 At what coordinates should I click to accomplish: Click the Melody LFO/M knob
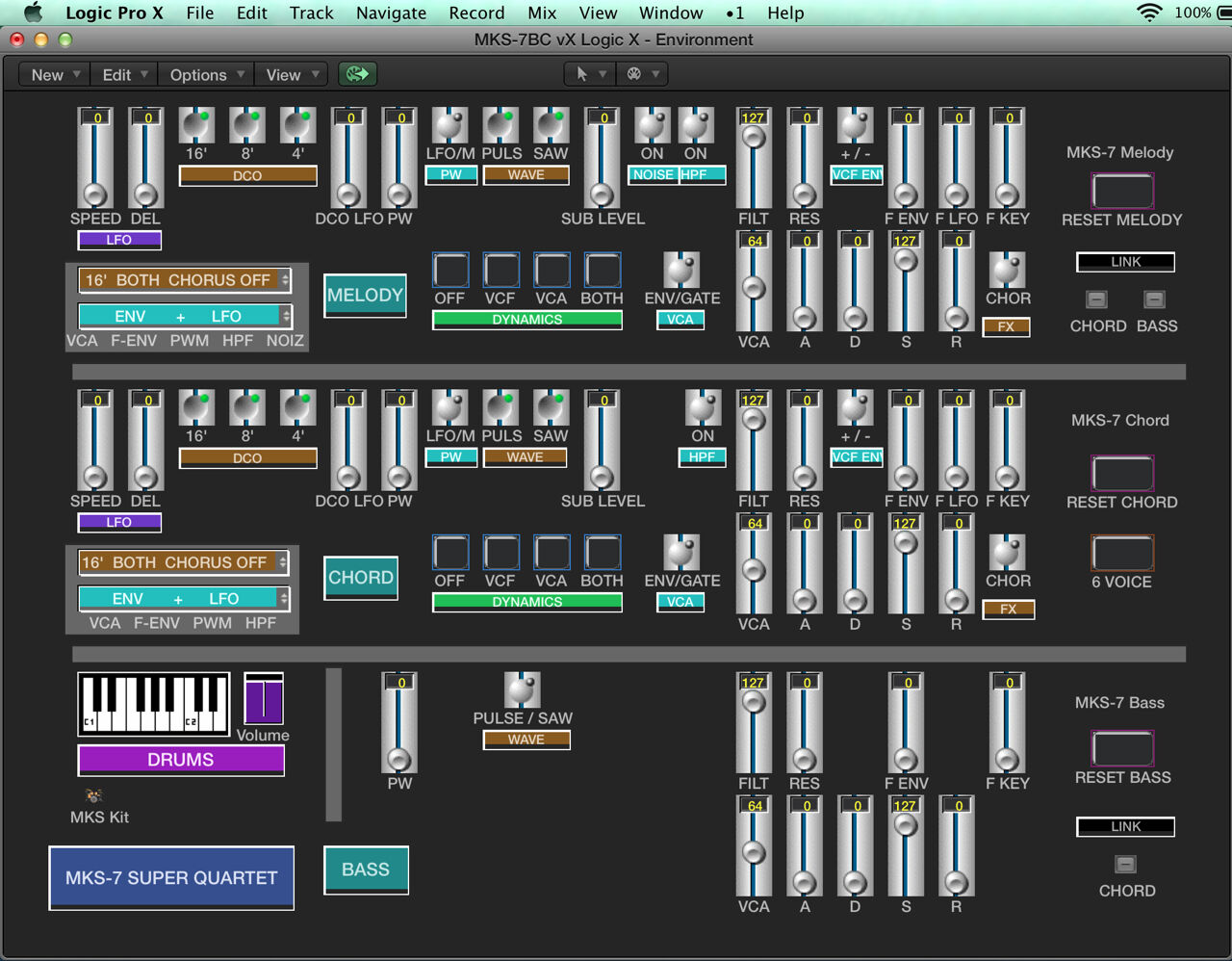click(x=449, y=126)
